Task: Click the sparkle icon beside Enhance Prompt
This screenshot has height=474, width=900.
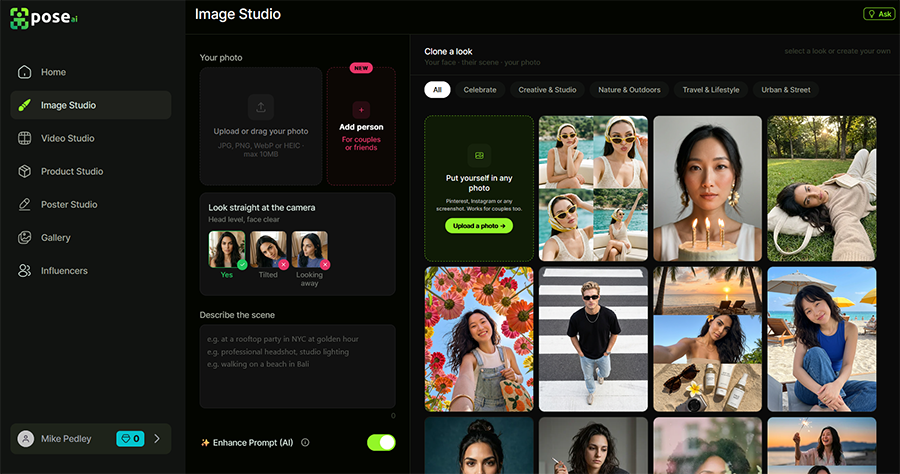Action: pyautogui.click(x=205, y=442)
